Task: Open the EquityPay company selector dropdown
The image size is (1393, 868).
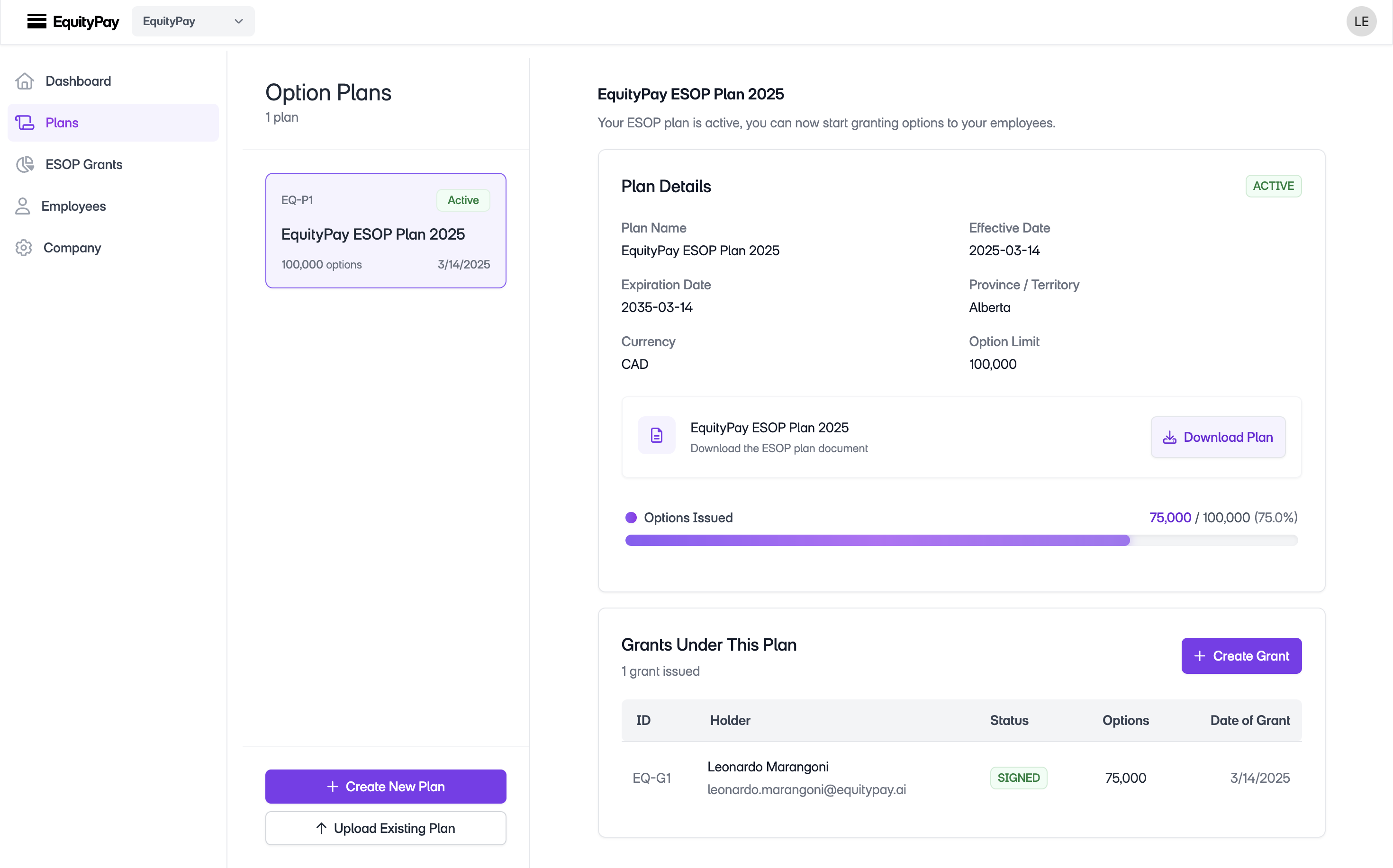Action: (x=193, y=21)
